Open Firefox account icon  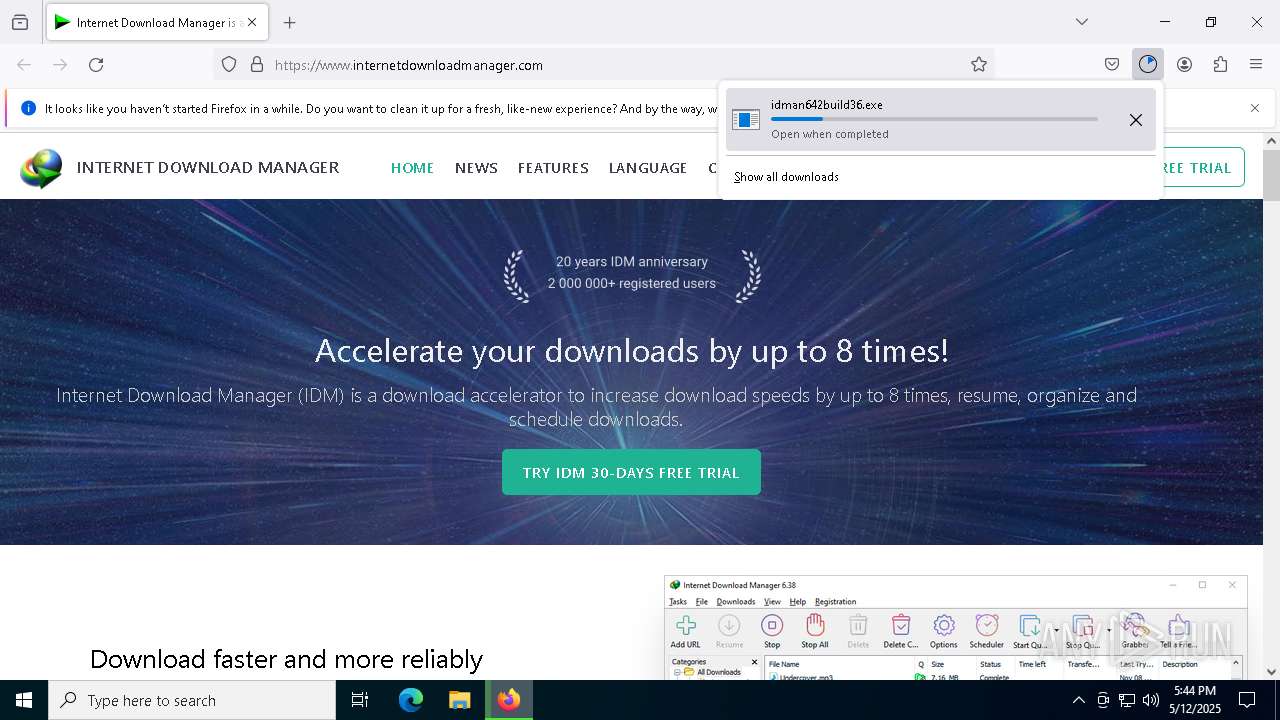1184,64
